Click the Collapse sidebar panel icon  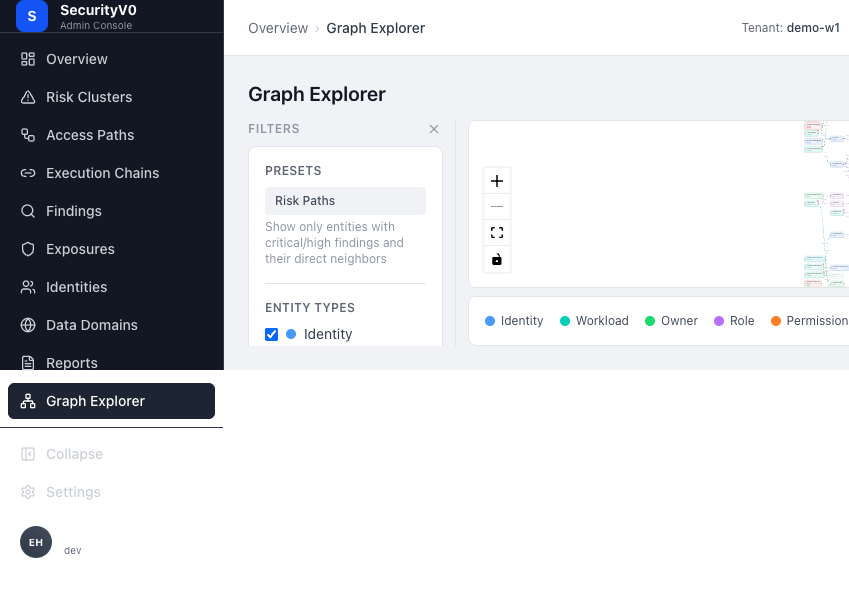coord(28,454)
